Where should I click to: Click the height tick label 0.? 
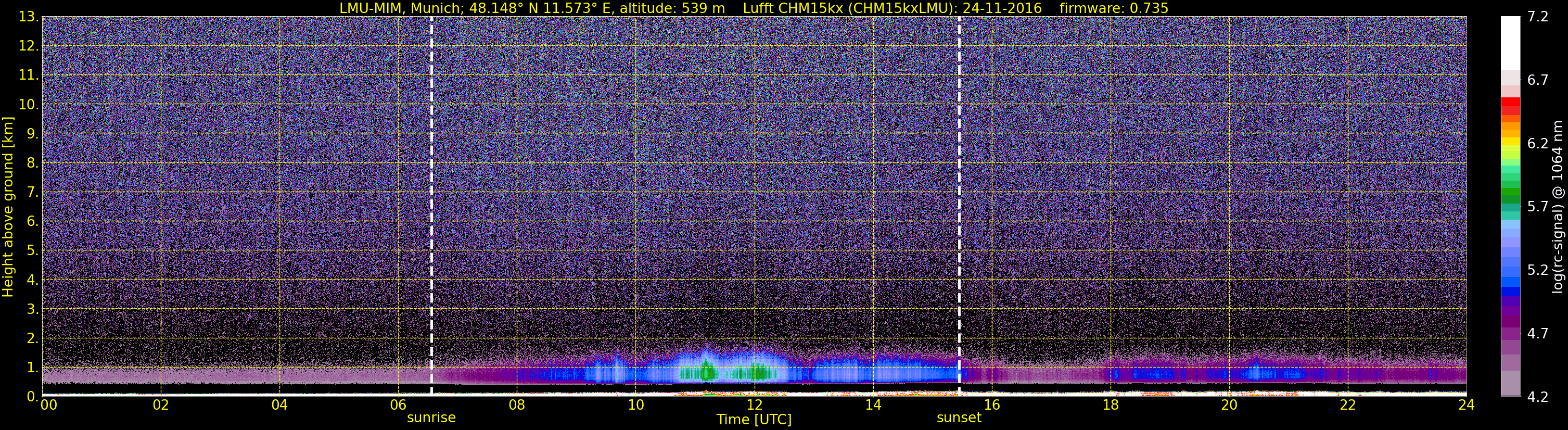click(x=32, y=397)
